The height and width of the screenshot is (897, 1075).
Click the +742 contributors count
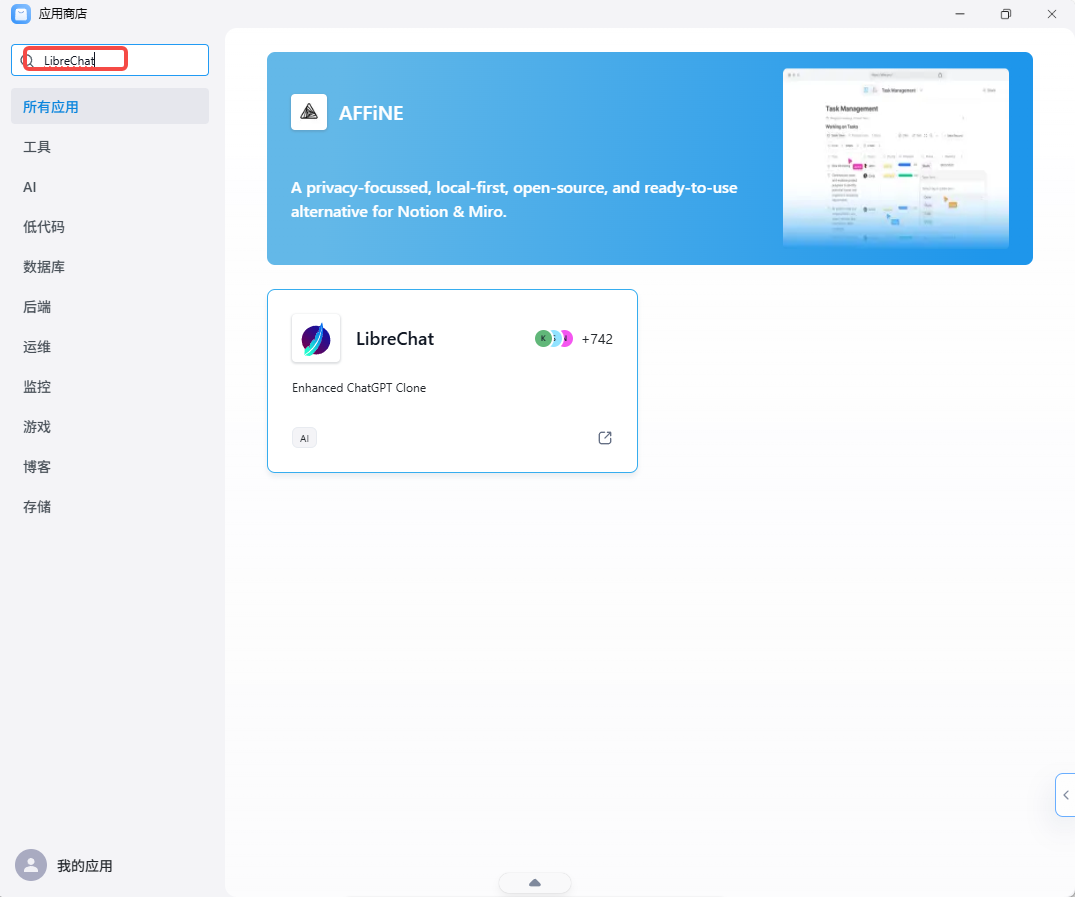coord(597,339)
